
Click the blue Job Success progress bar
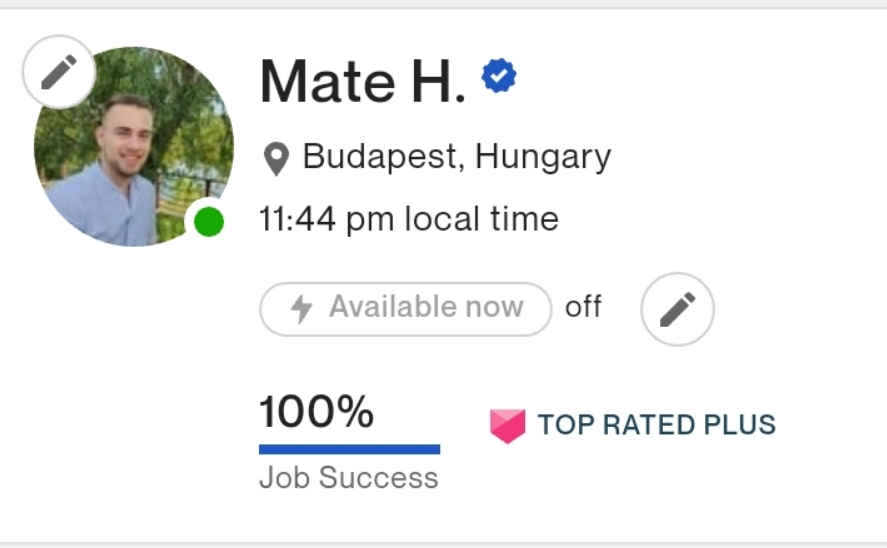pyautogui.click(x=349, y=449)
